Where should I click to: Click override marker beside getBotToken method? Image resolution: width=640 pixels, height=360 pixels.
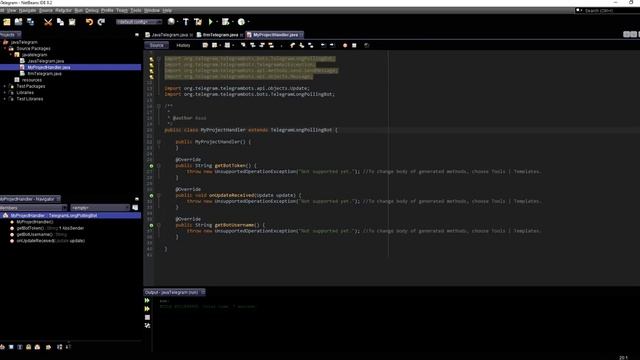click(151, 166)
